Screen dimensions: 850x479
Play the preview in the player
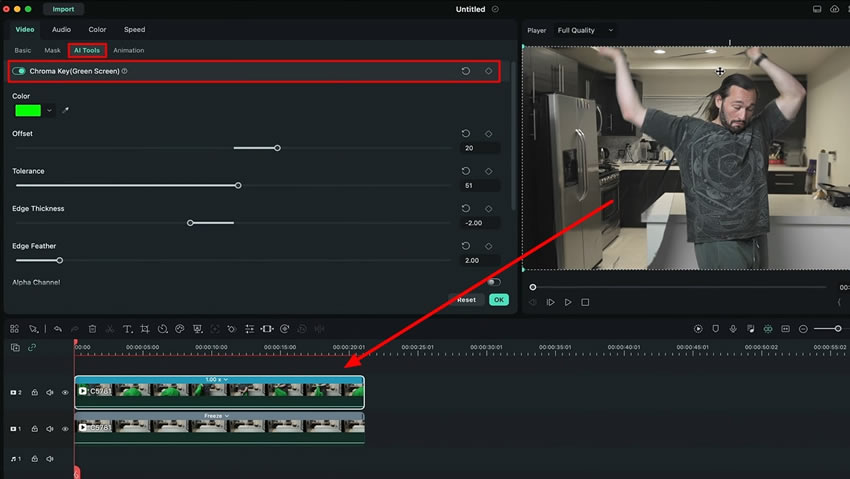click(568, 302)
